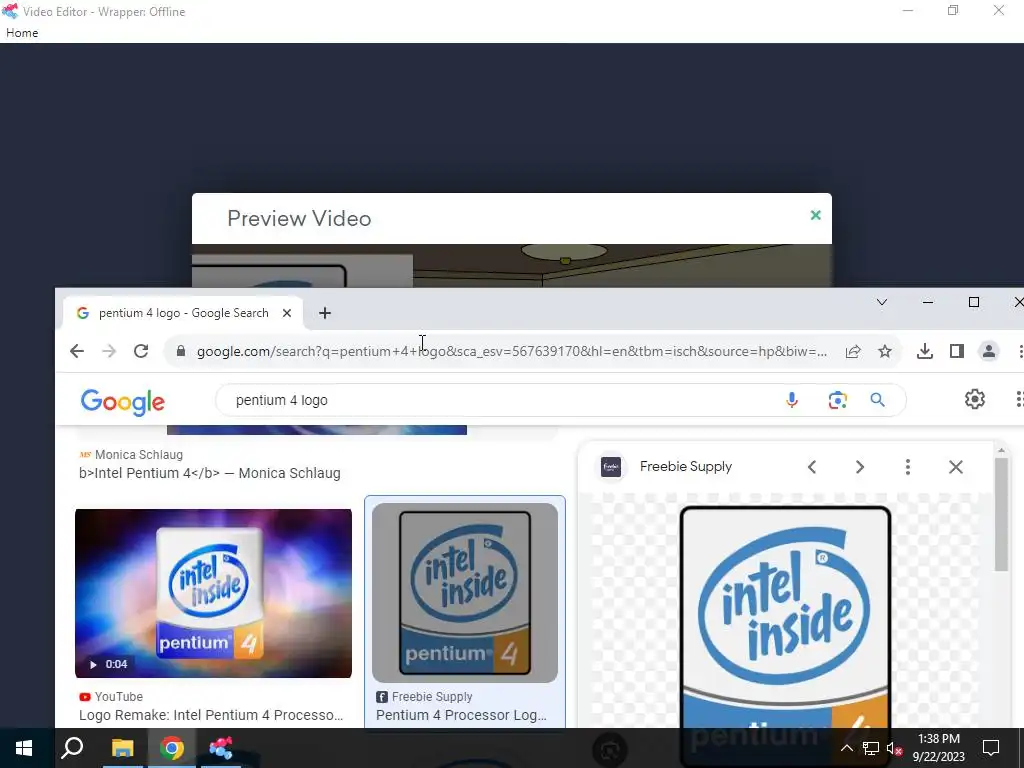Click the address bar URL
Screen dimensions: 1024x768
[512, 351]
